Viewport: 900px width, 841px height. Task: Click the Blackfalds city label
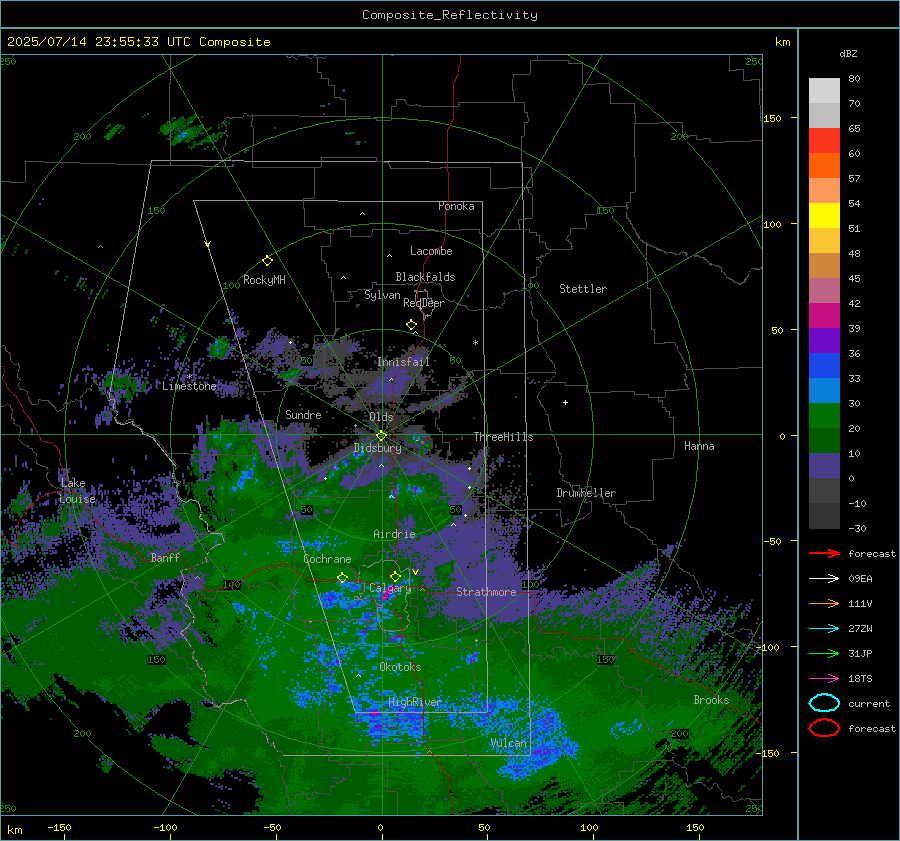(x=425, y=277)
